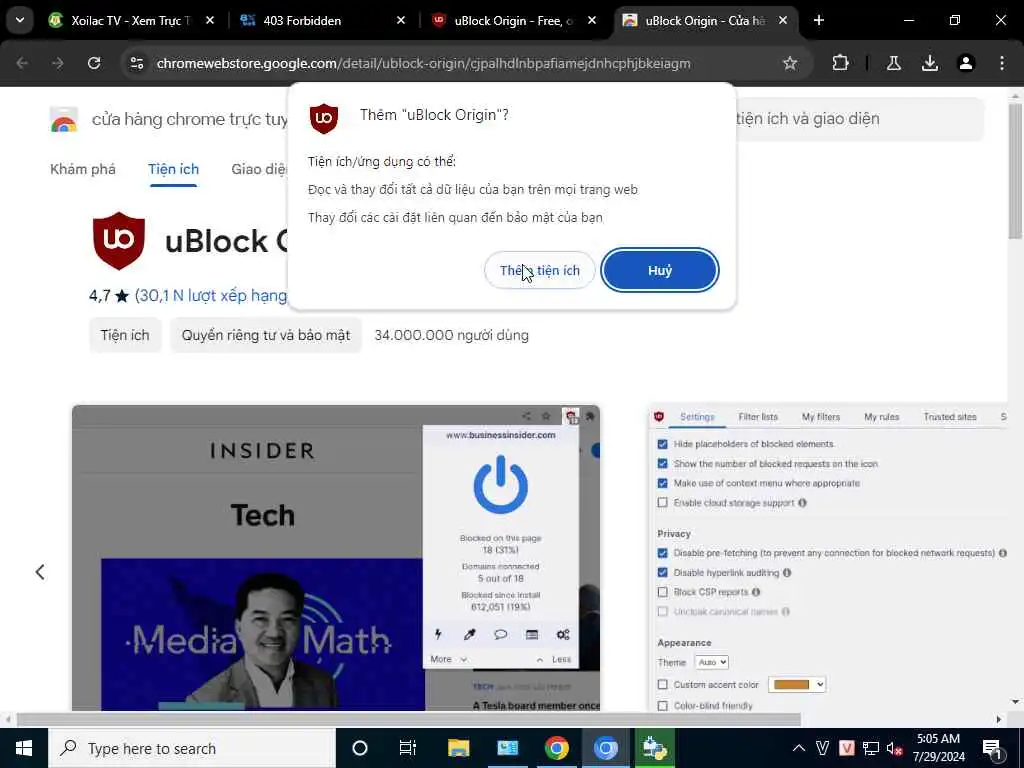The height and width of the screenshot is (768, 1024).
Task: Click the Tiện ích category chip
Action: (x=125, y=335)
